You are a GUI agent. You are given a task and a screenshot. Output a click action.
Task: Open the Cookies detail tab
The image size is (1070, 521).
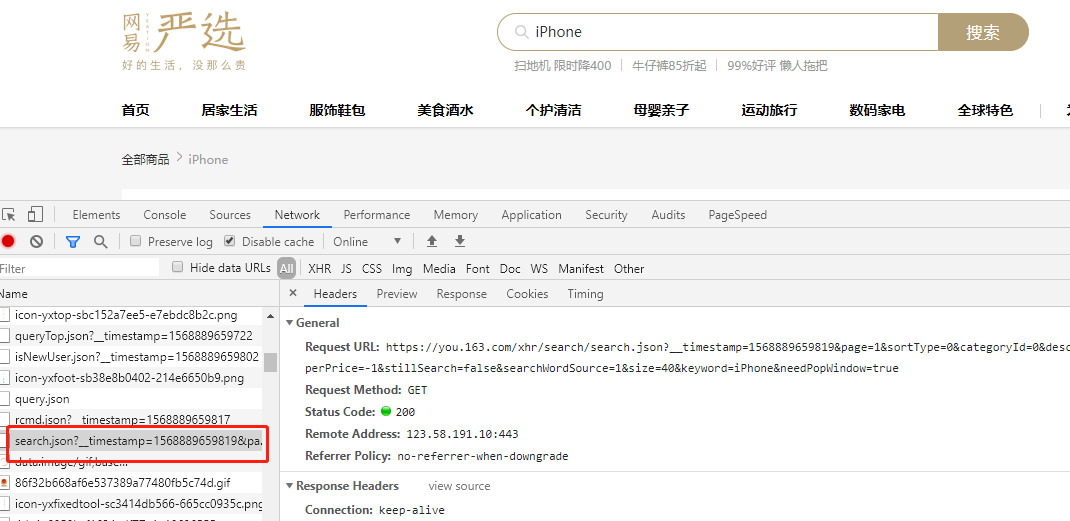point(527,294)
